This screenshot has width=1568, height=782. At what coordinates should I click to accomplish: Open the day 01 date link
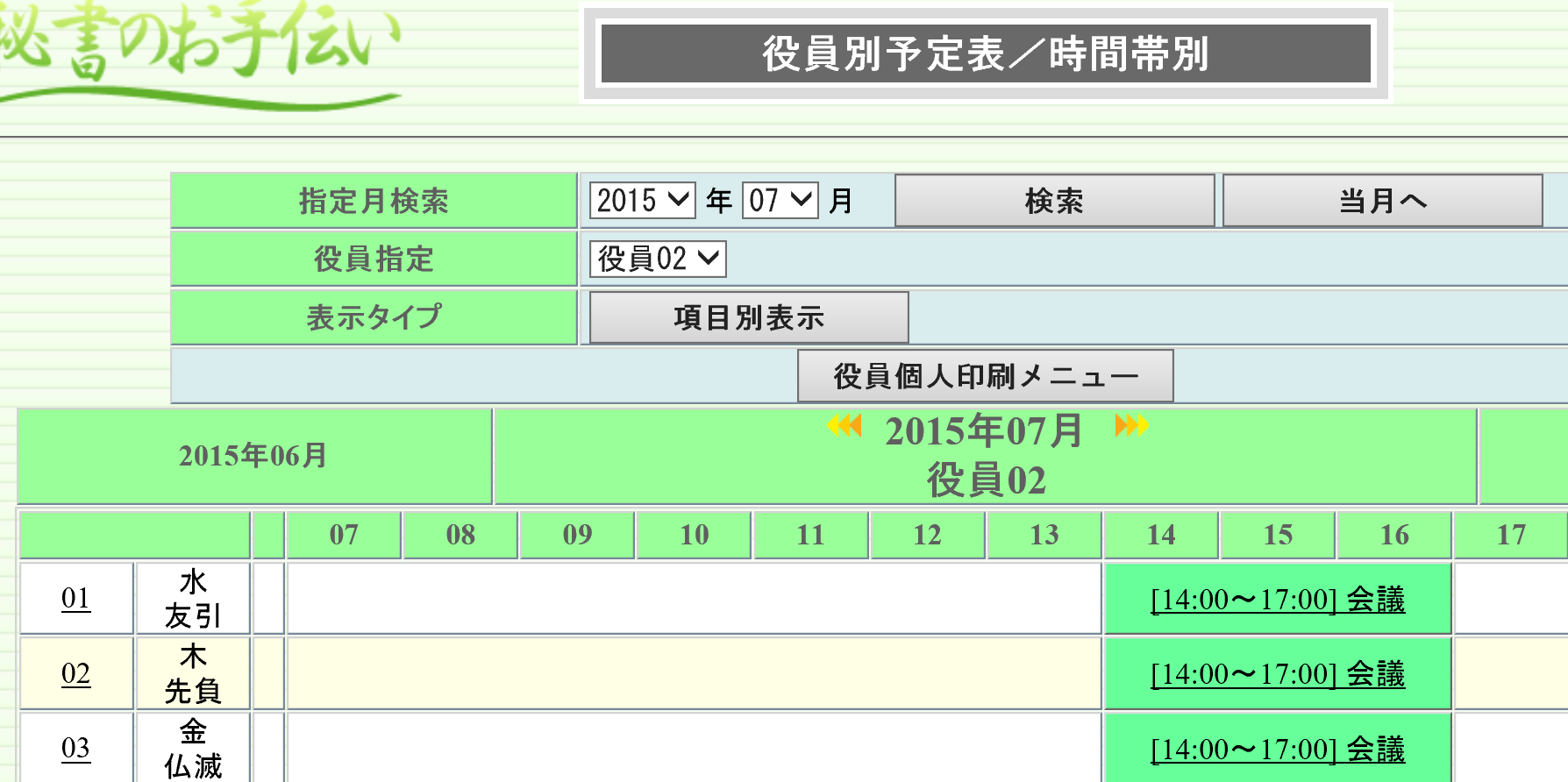pyautogui.click(x=75, y=599)
